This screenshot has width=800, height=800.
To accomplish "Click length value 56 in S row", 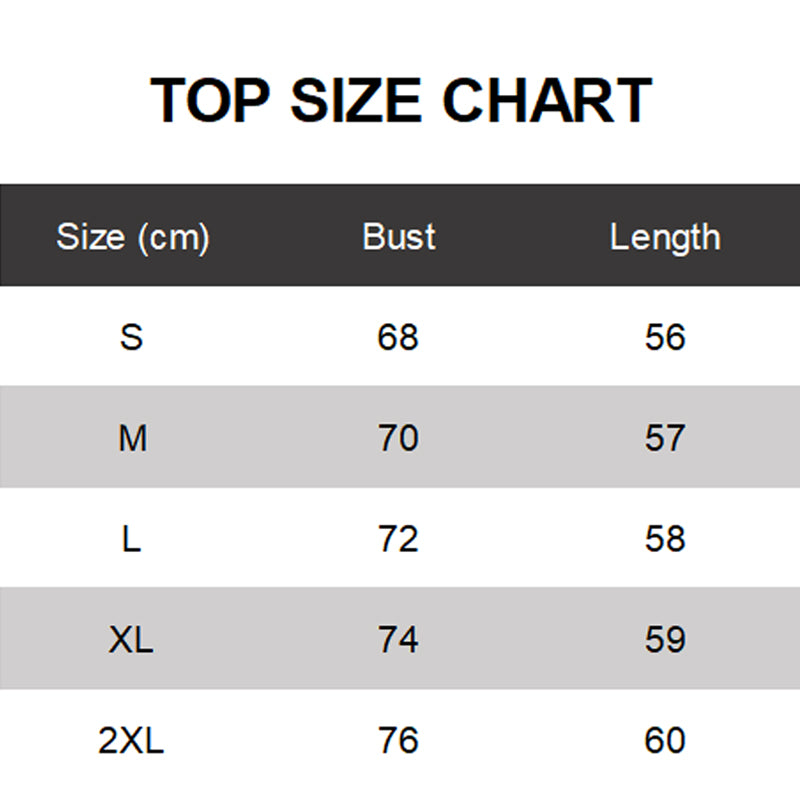I will pyautogui.click(x=665, y=337).
